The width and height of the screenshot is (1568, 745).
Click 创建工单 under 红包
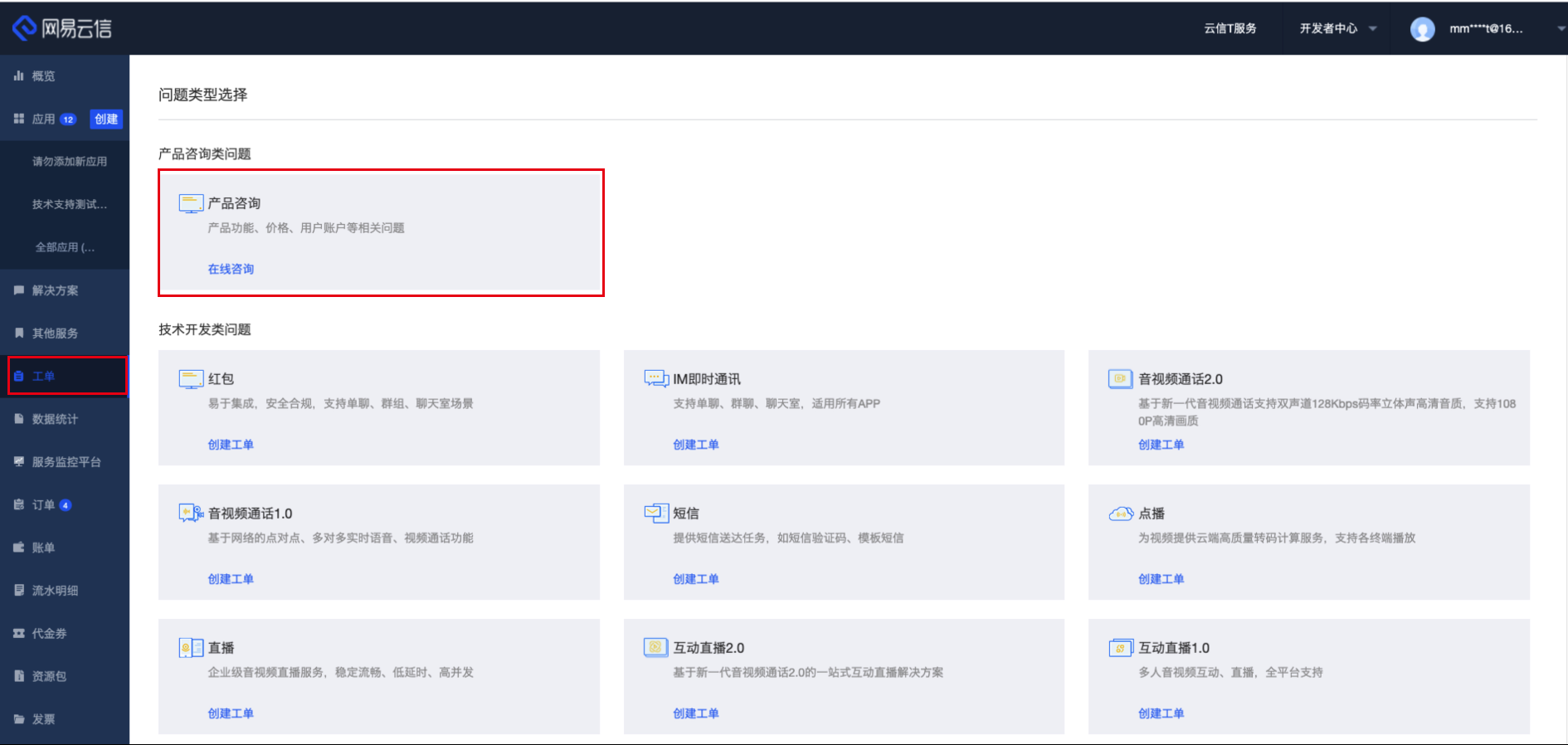pos(231,445)
